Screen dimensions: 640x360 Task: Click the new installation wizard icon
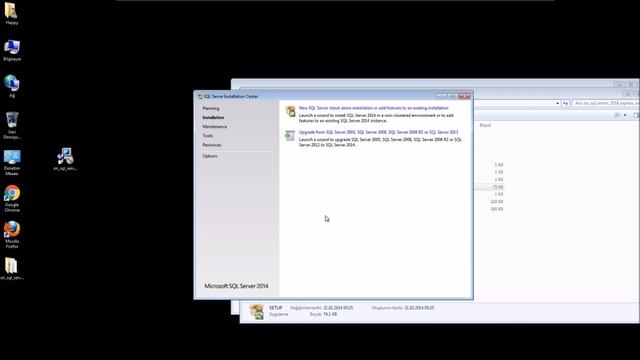coord(290,111)
